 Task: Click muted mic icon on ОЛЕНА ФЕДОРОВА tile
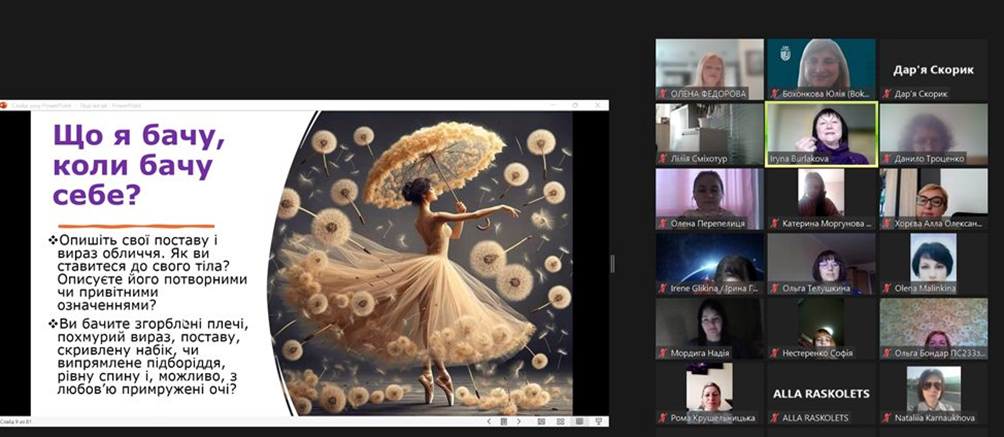662,94
